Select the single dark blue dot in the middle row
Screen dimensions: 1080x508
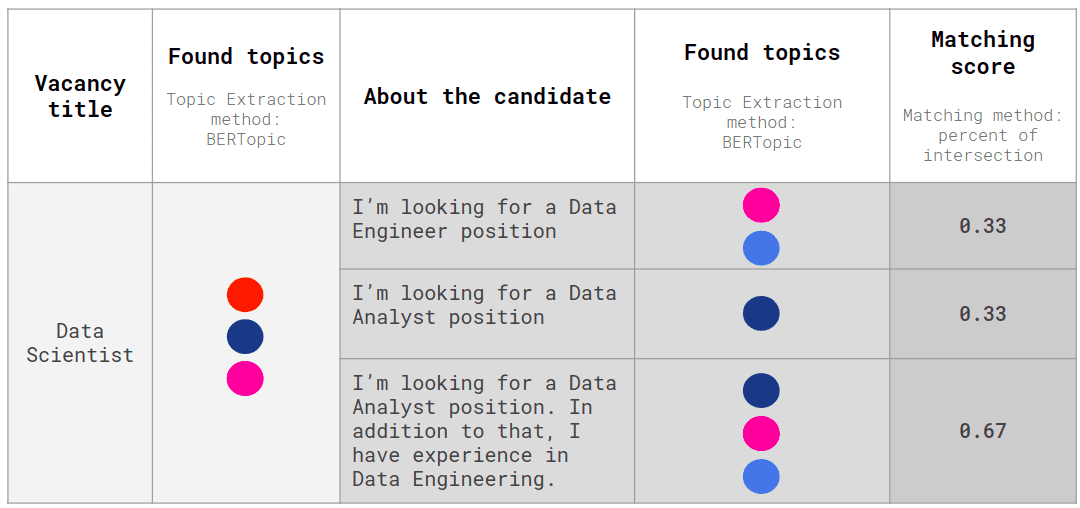[761, 314]
